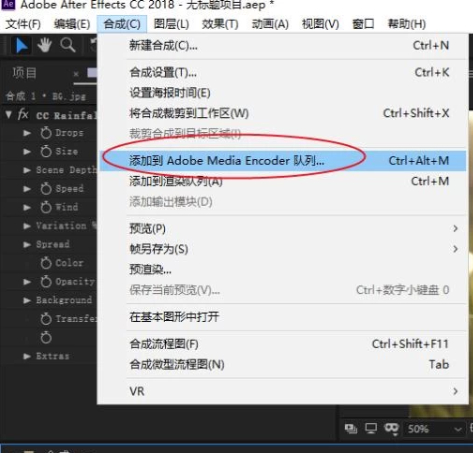
Task: Click the primary viewer icon beside monitor
Action: [x=351, y=428]
